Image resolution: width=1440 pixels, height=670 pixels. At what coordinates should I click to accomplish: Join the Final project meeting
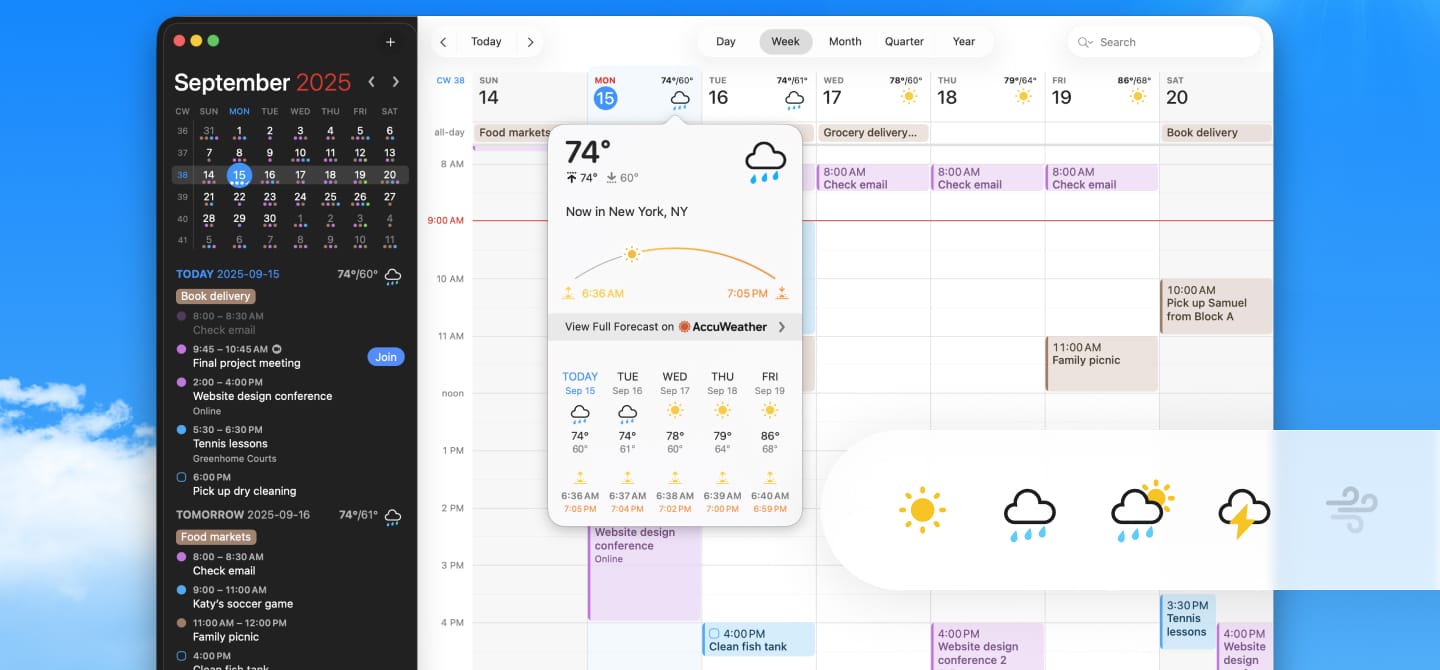(x=386, y=357)
